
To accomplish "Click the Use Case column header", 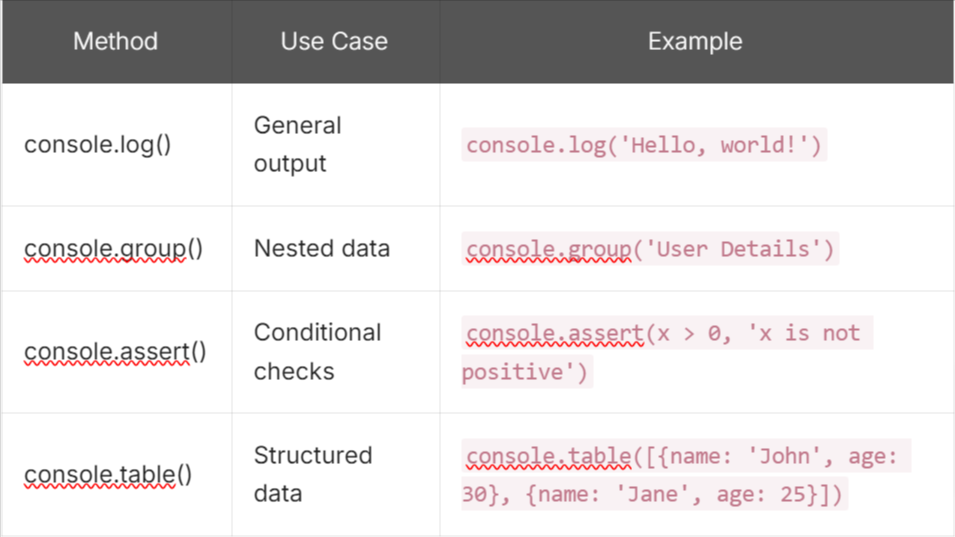I will point(334,41).
